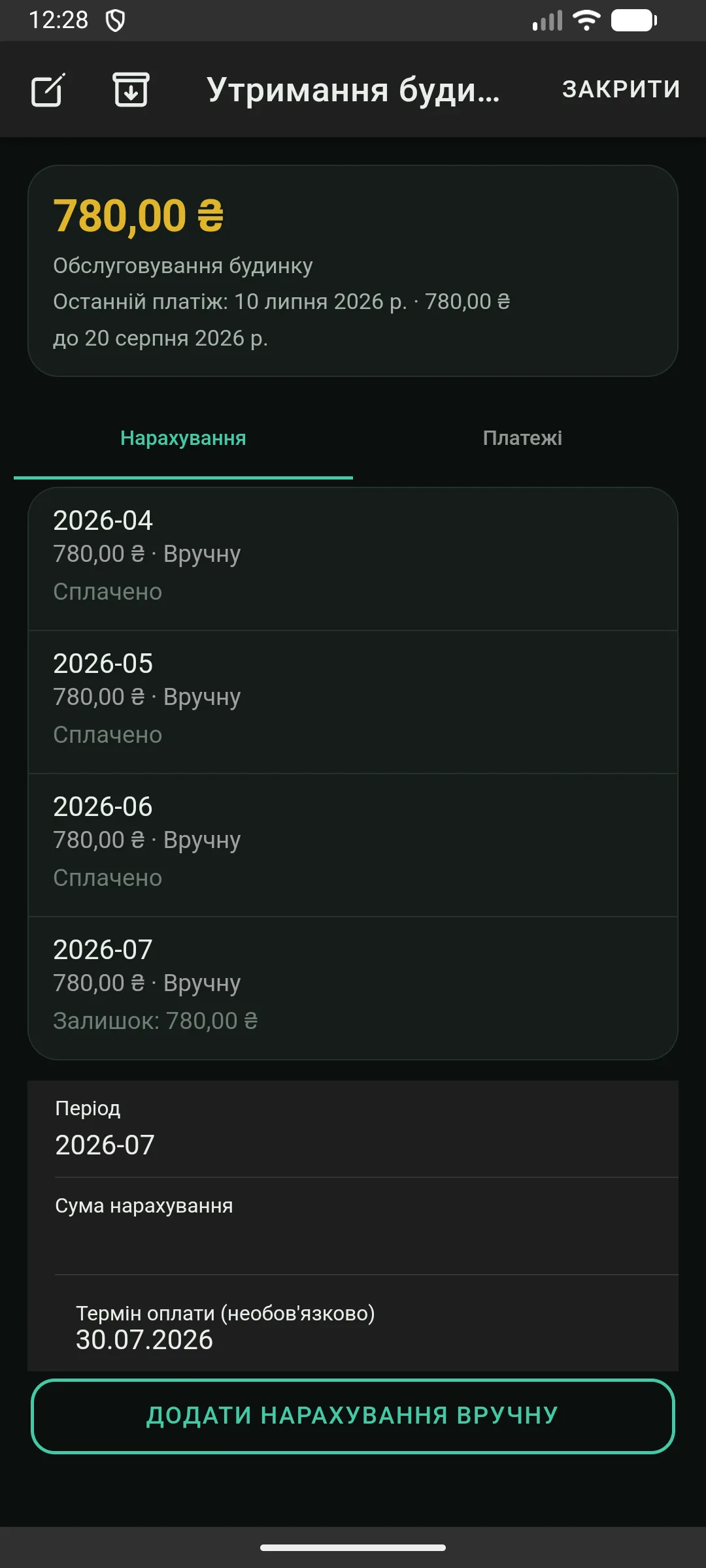The width and height of the screenshot is (706, 1568).
Task: Open the 2026-05 accrual entry
Action: 353,702
